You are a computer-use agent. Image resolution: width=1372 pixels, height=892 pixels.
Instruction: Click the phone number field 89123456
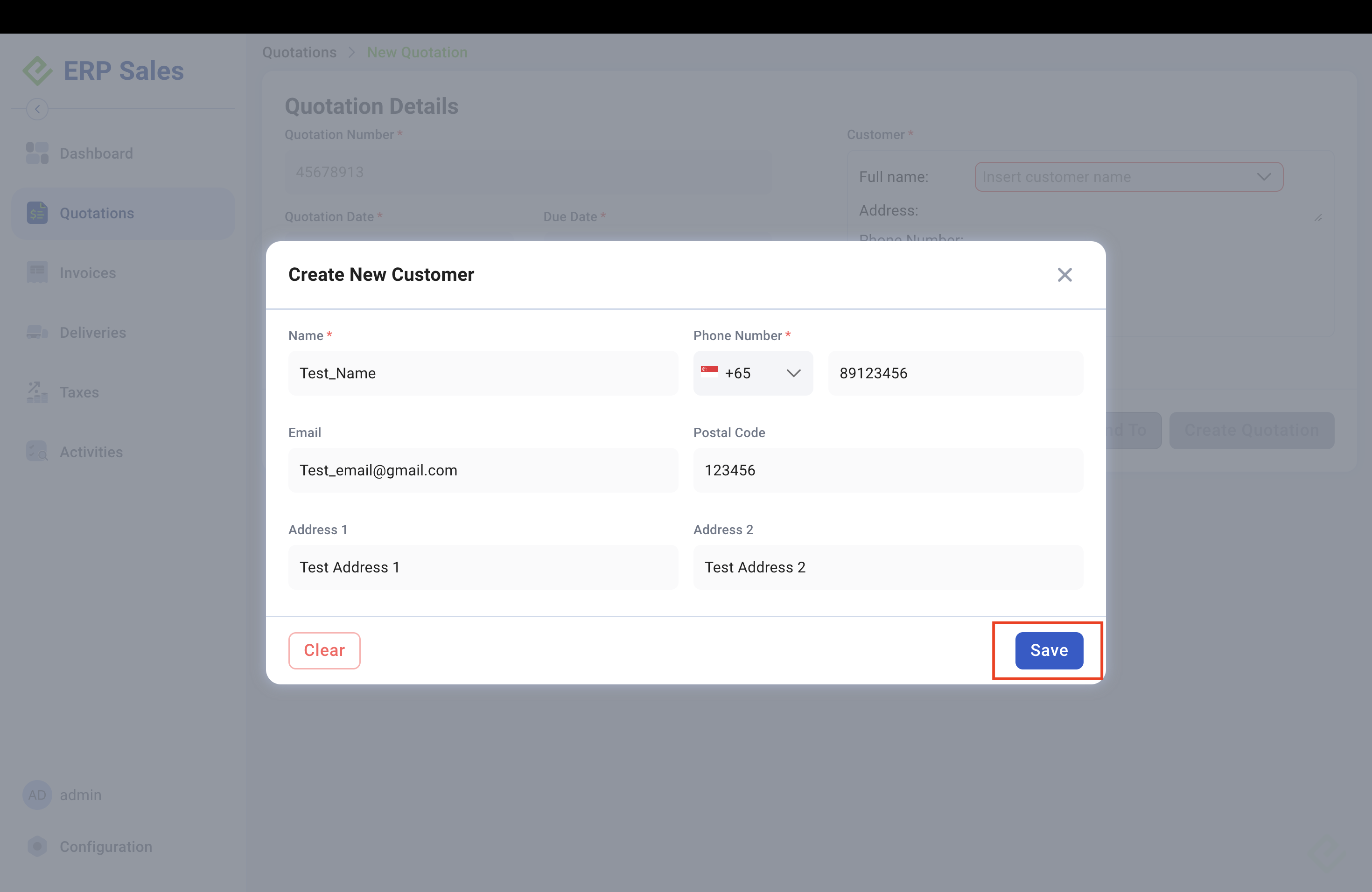tap(955, 373)
